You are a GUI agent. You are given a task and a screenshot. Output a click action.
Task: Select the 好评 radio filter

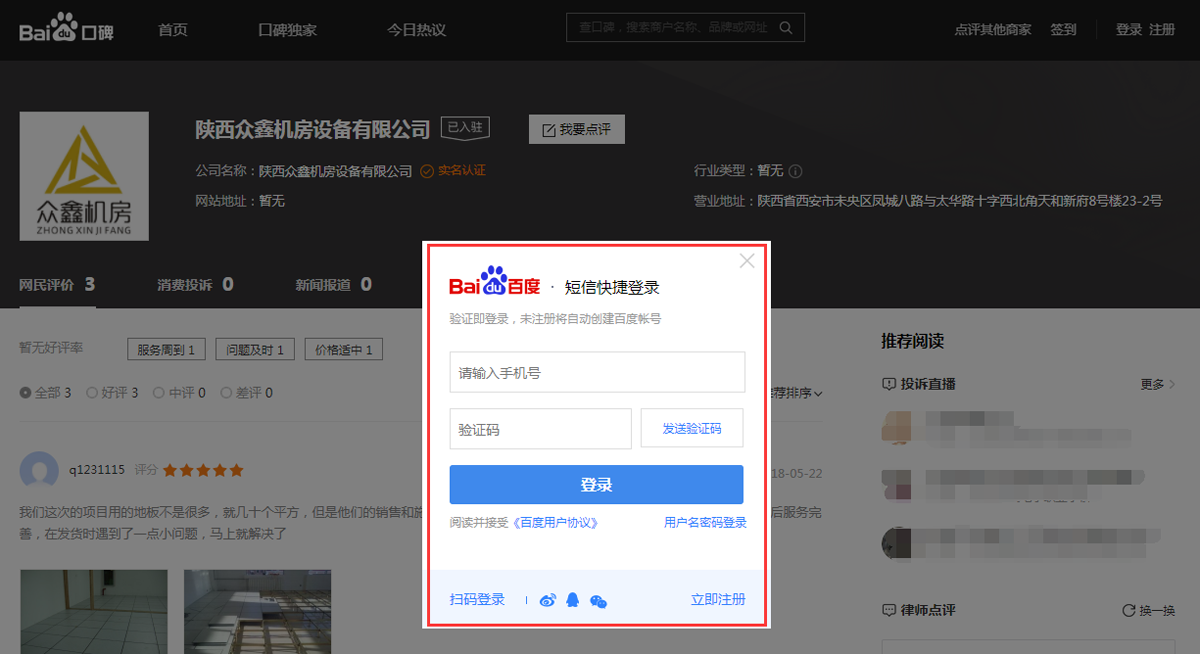93,393
